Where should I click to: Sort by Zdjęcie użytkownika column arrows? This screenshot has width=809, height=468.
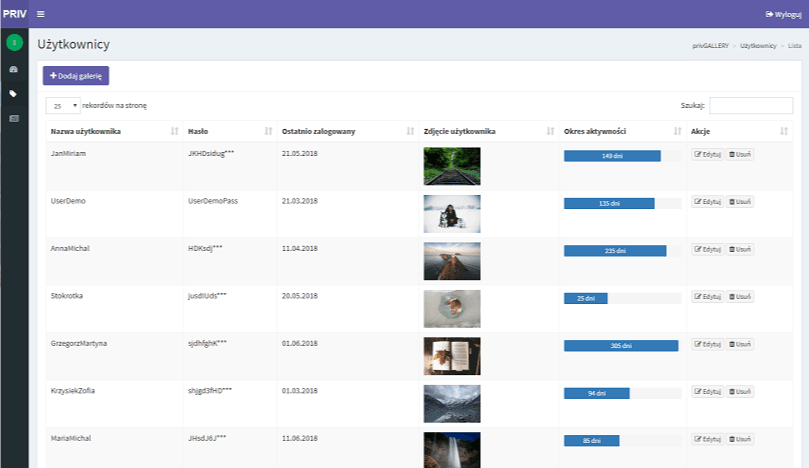pyautogui.click(x=550, y=131)
